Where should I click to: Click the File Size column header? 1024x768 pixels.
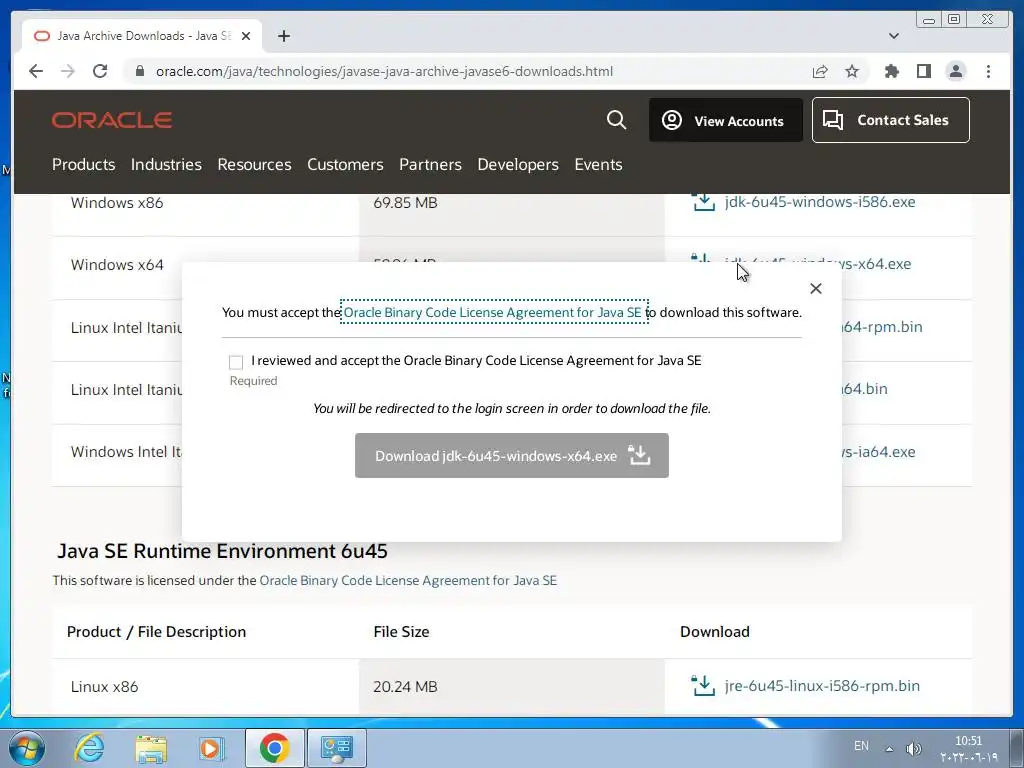401,632
